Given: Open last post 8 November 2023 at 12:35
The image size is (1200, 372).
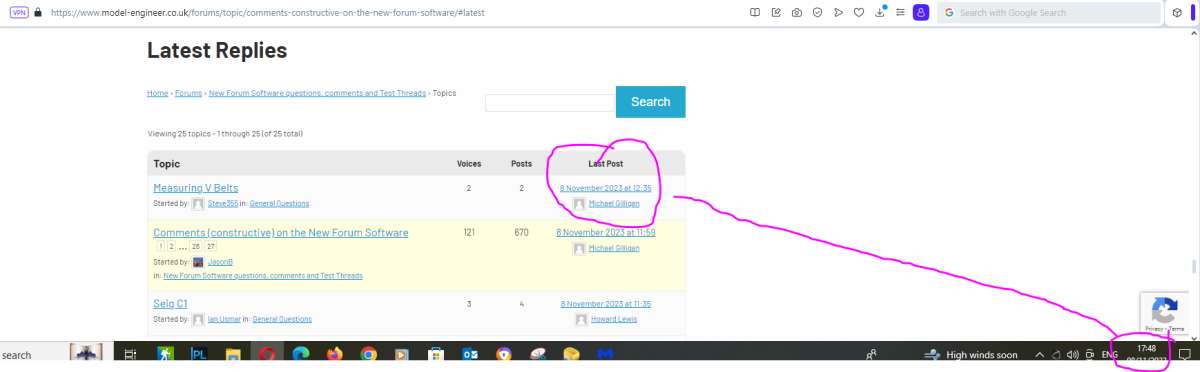Looking at the screenshot, I should (605, 188).
